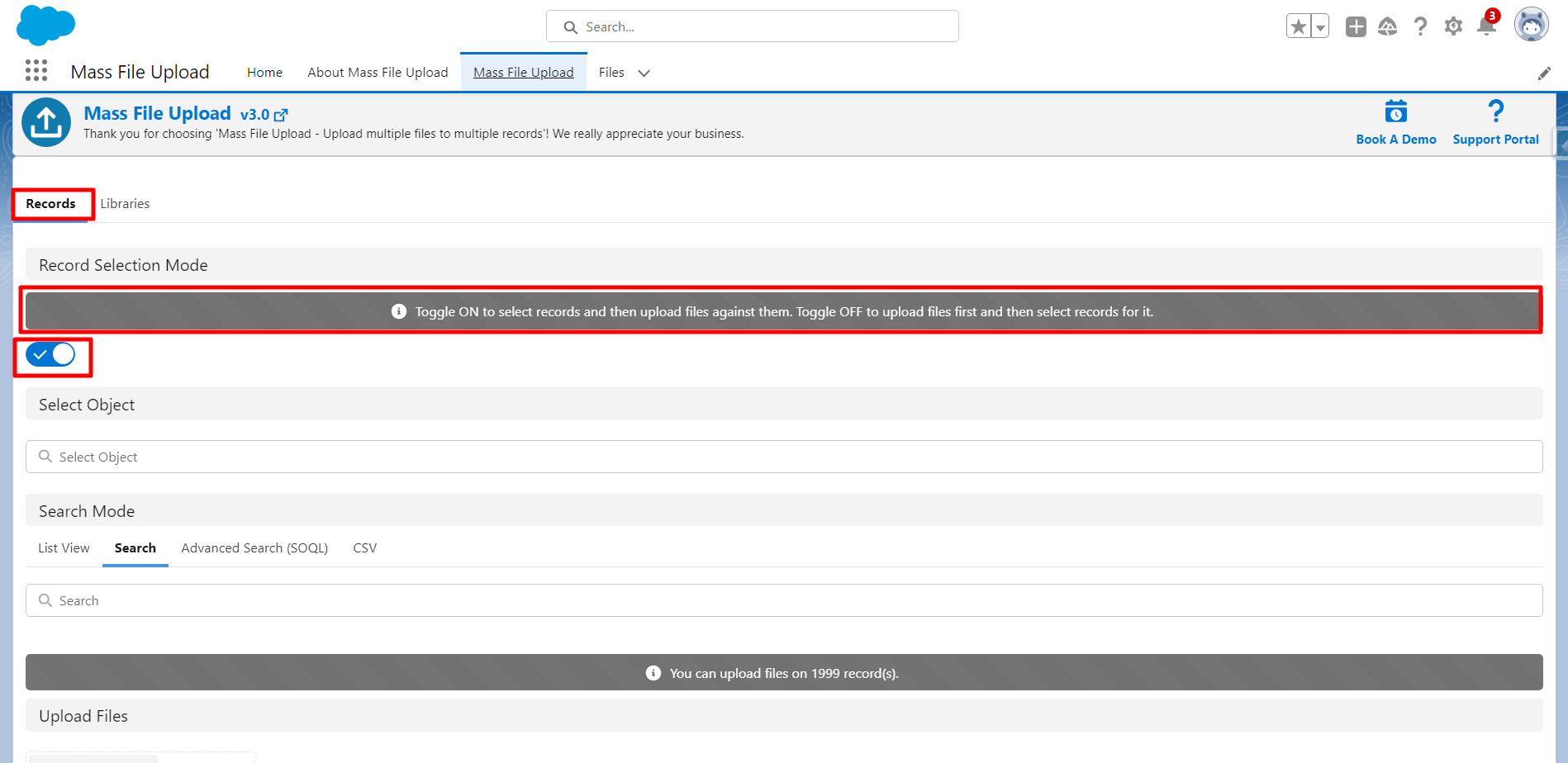Screen dimensions: 1568x763
Task: Click the Favorites star icon
Action: (x=1299, y=26)
